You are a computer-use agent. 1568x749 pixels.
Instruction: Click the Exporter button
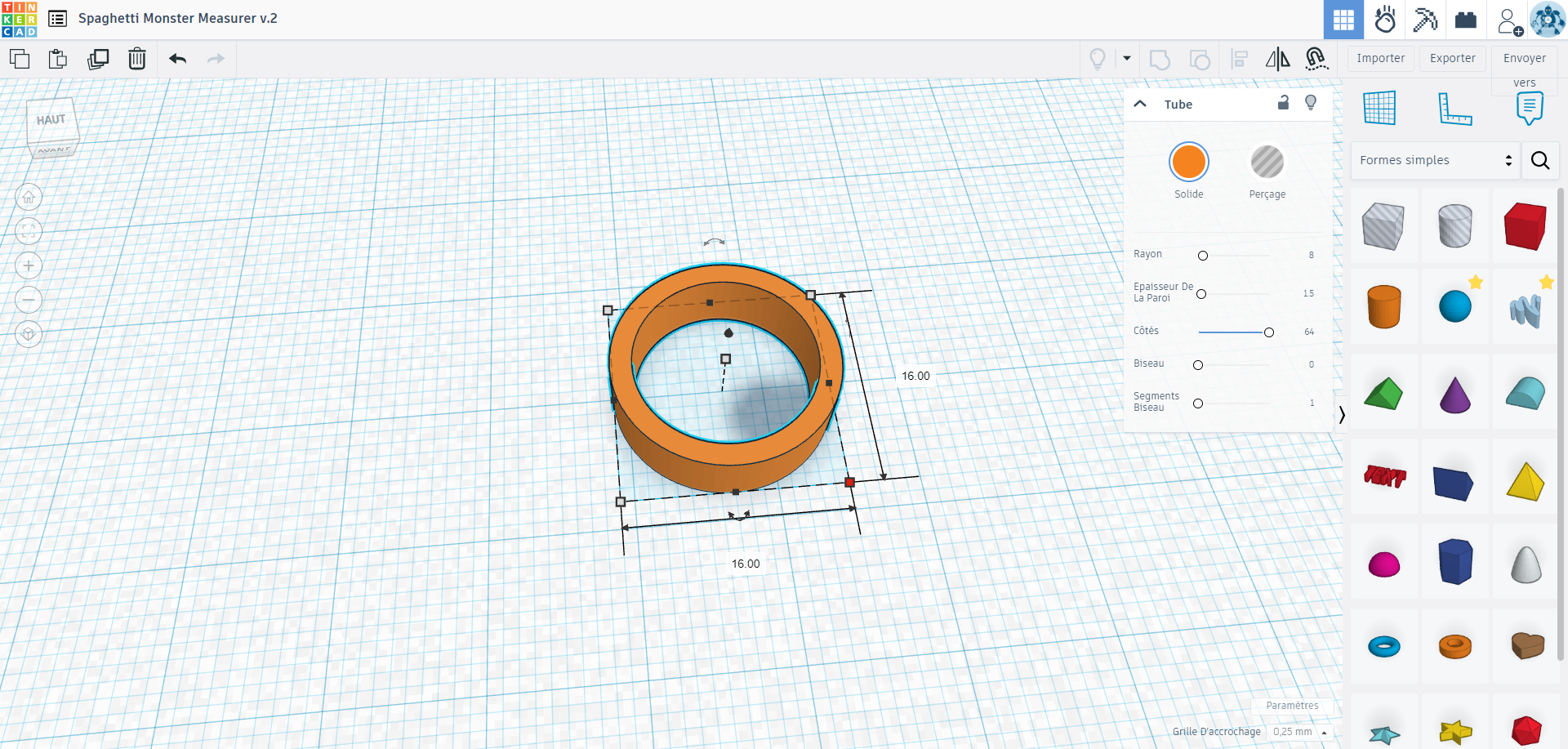tap(1453, 58)
